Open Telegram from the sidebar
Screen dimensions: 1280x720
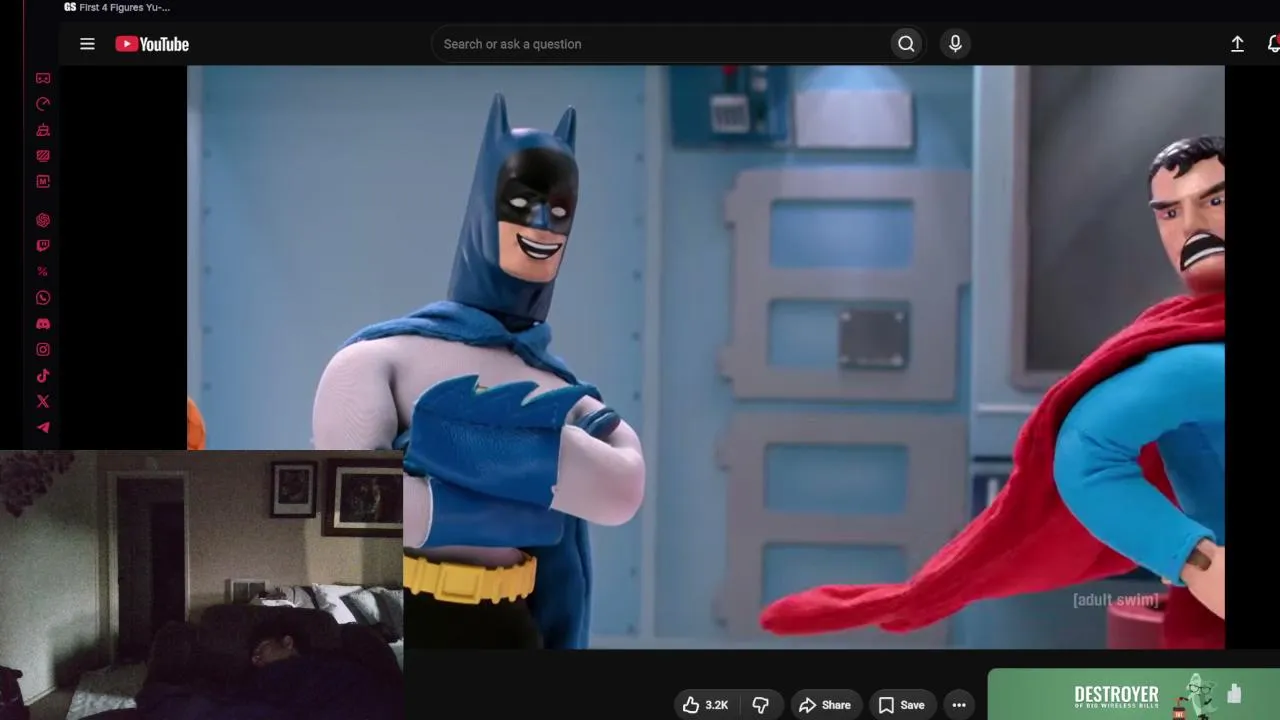43,428
